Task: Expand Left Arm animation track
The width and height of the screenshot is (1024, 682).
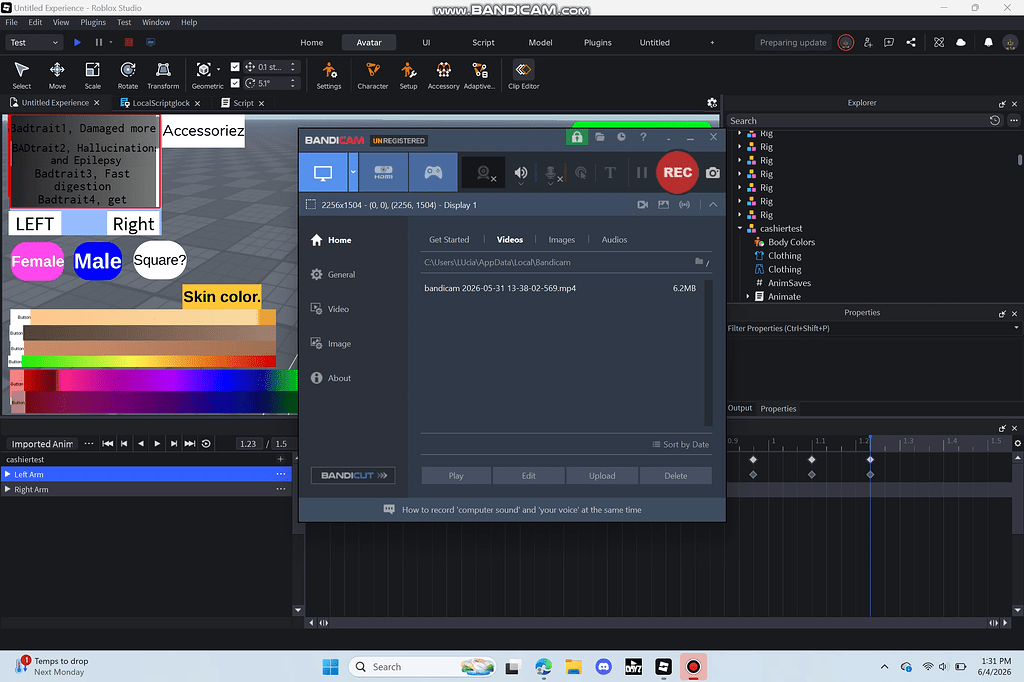Action: tap(8, 474)
